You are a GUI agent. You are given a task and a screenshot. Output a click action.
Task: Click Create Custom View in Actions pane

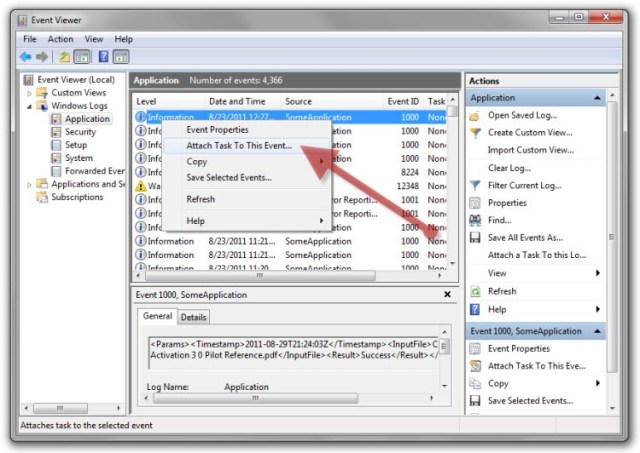pos(530,133)
